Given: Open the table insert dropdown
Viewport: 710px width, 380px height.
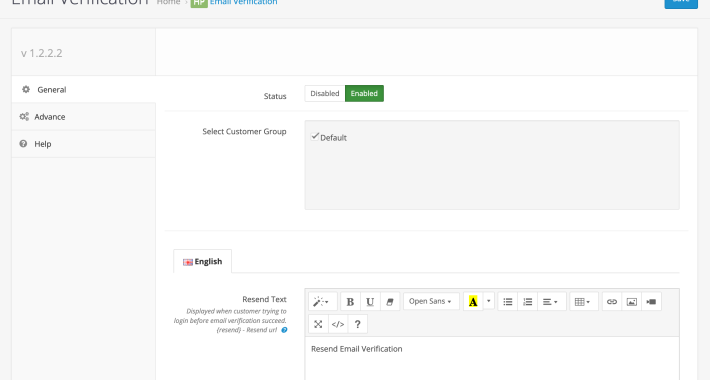Looking at the screenshot, I should pos(583,302).
